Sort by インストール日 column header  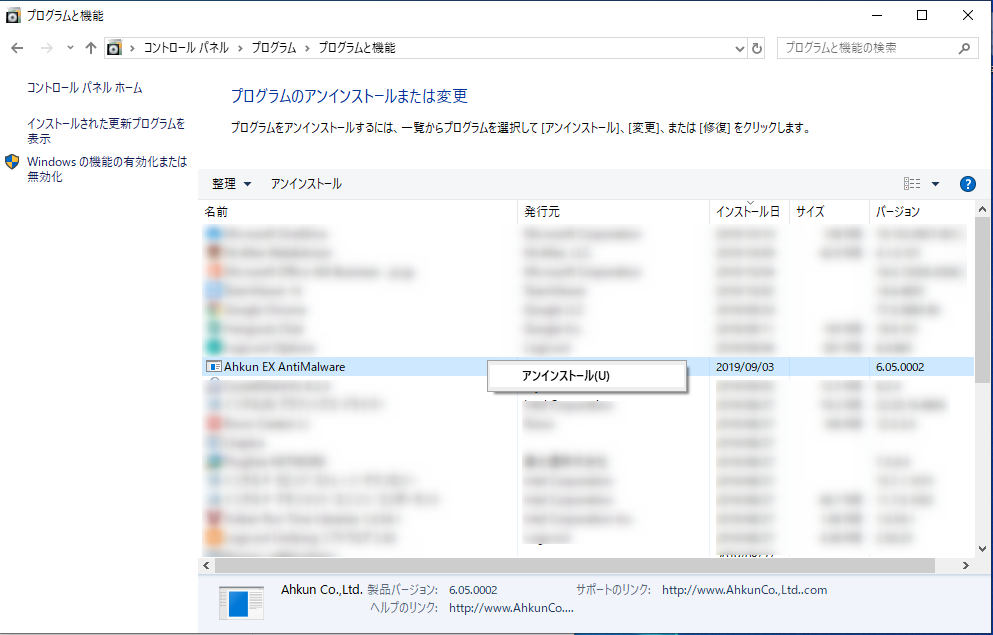[749, 211]
